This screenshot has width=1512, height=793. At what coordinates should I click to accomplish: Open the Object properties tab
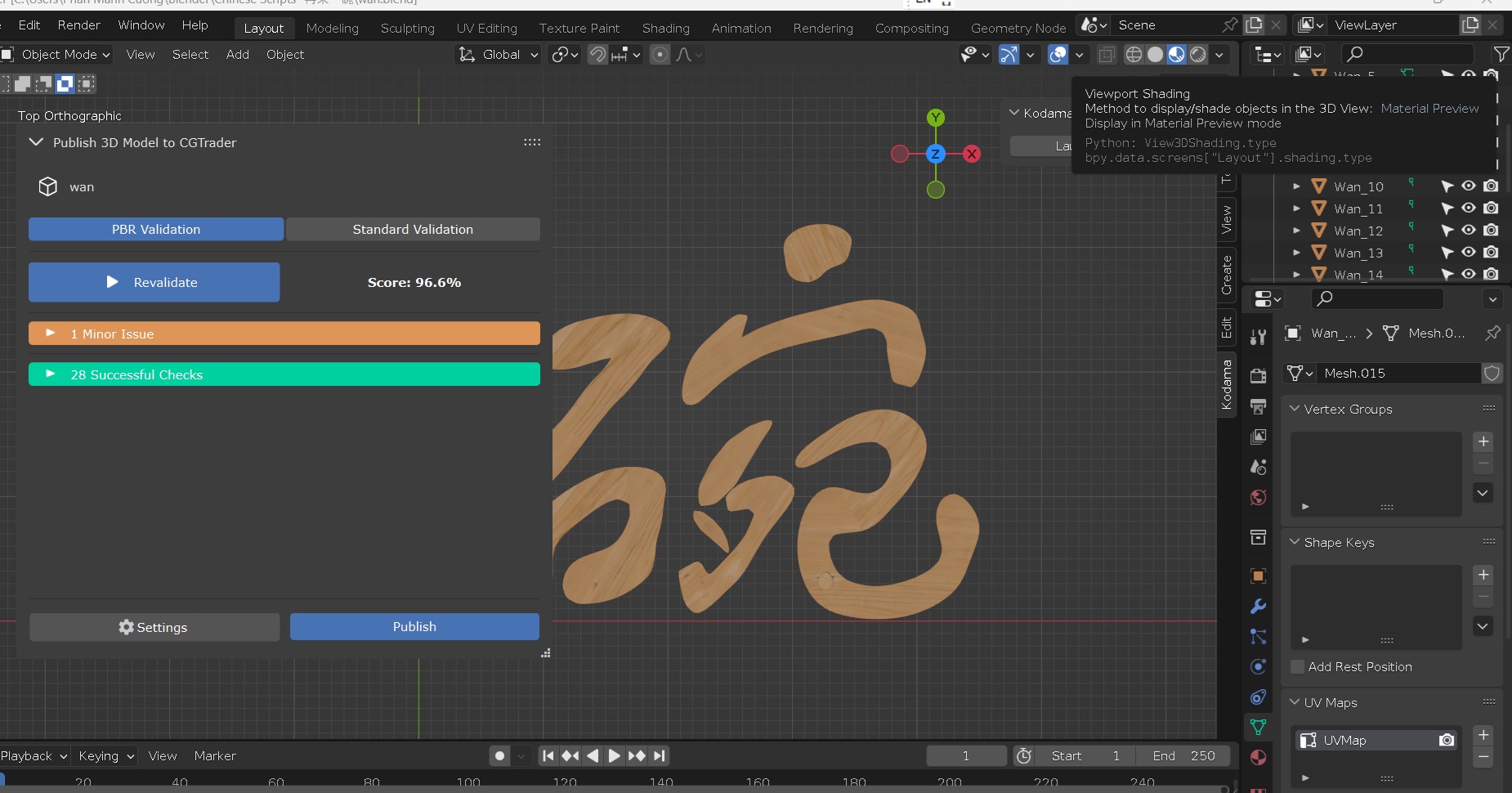click(1259, 576)
